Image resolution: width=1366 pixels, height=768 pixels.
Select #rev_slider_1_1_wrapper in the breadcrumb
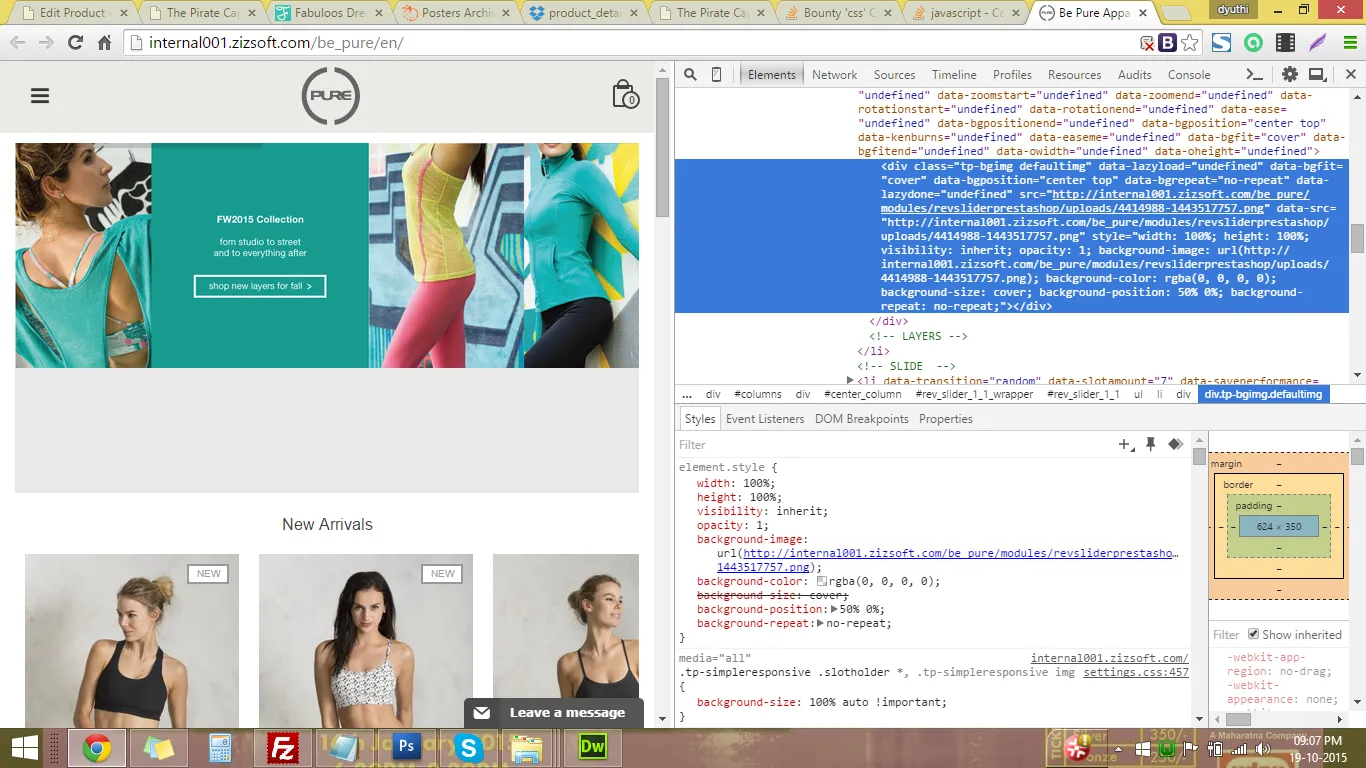[975, 394]
